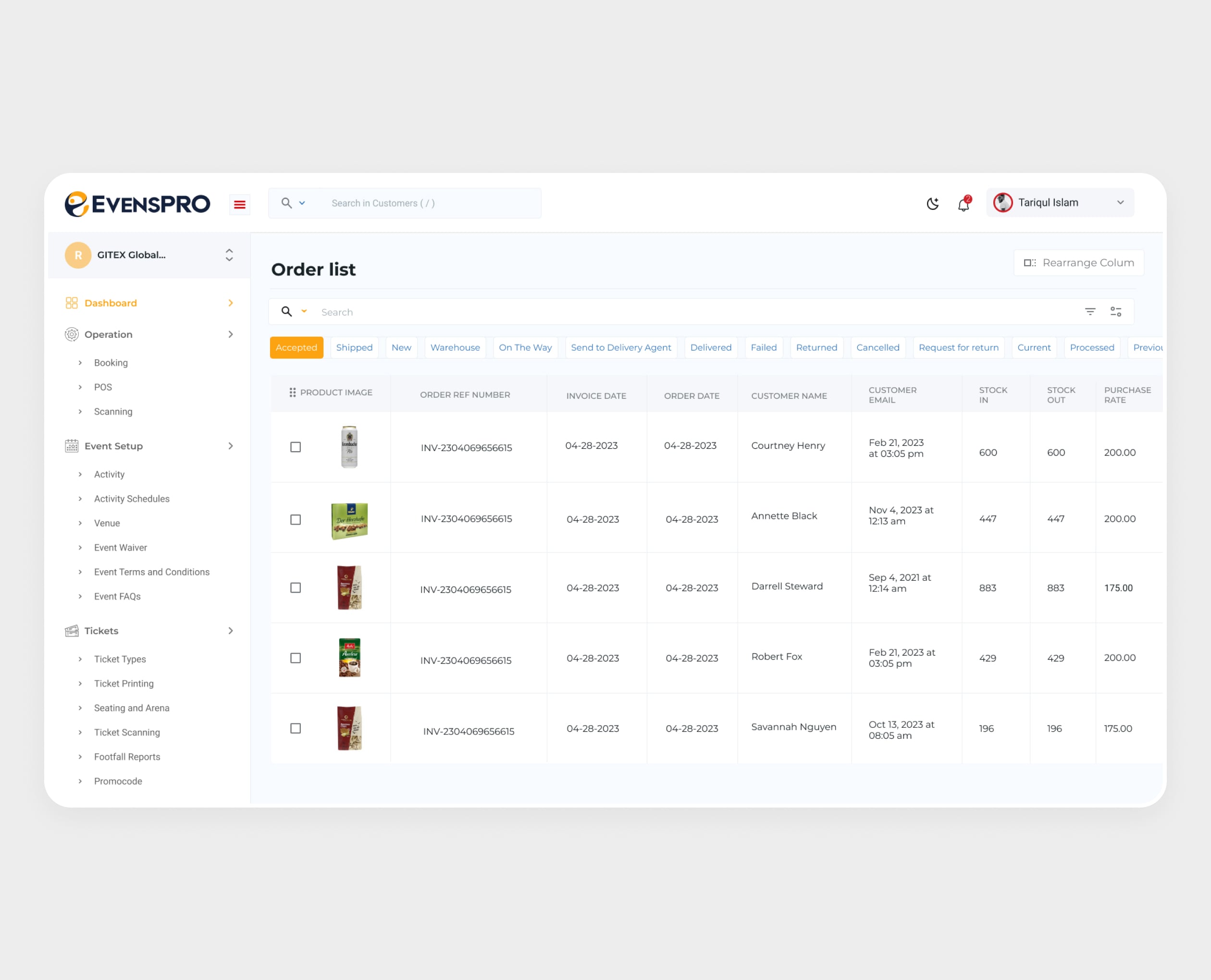Click the Dashboard grid icon in sidebar

[72, 303]
